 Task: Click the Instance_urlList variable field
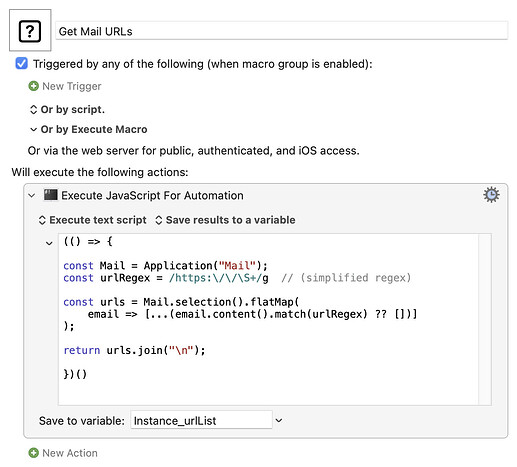coord(201,420)
